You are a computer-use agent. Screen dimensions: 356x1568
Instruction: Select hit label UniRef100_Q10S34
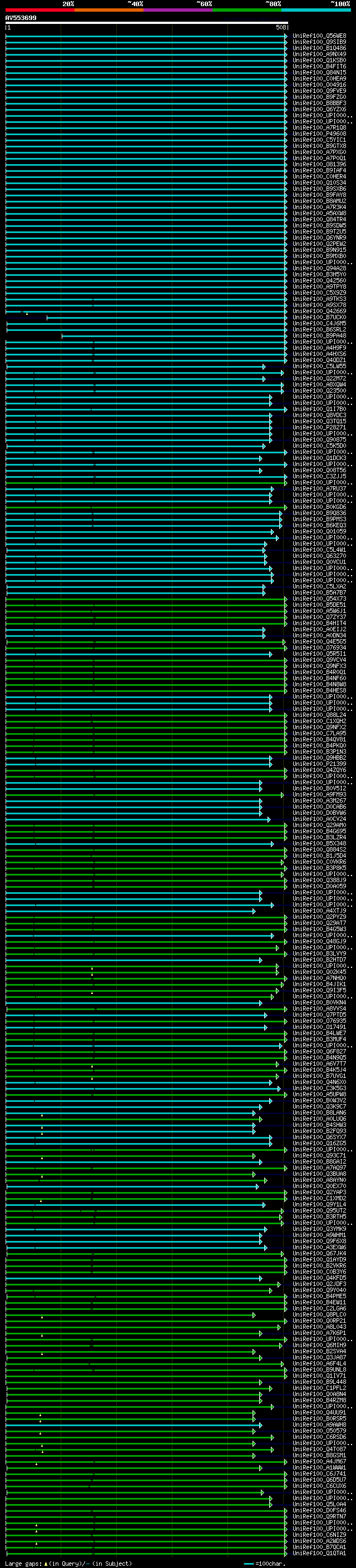319,182
